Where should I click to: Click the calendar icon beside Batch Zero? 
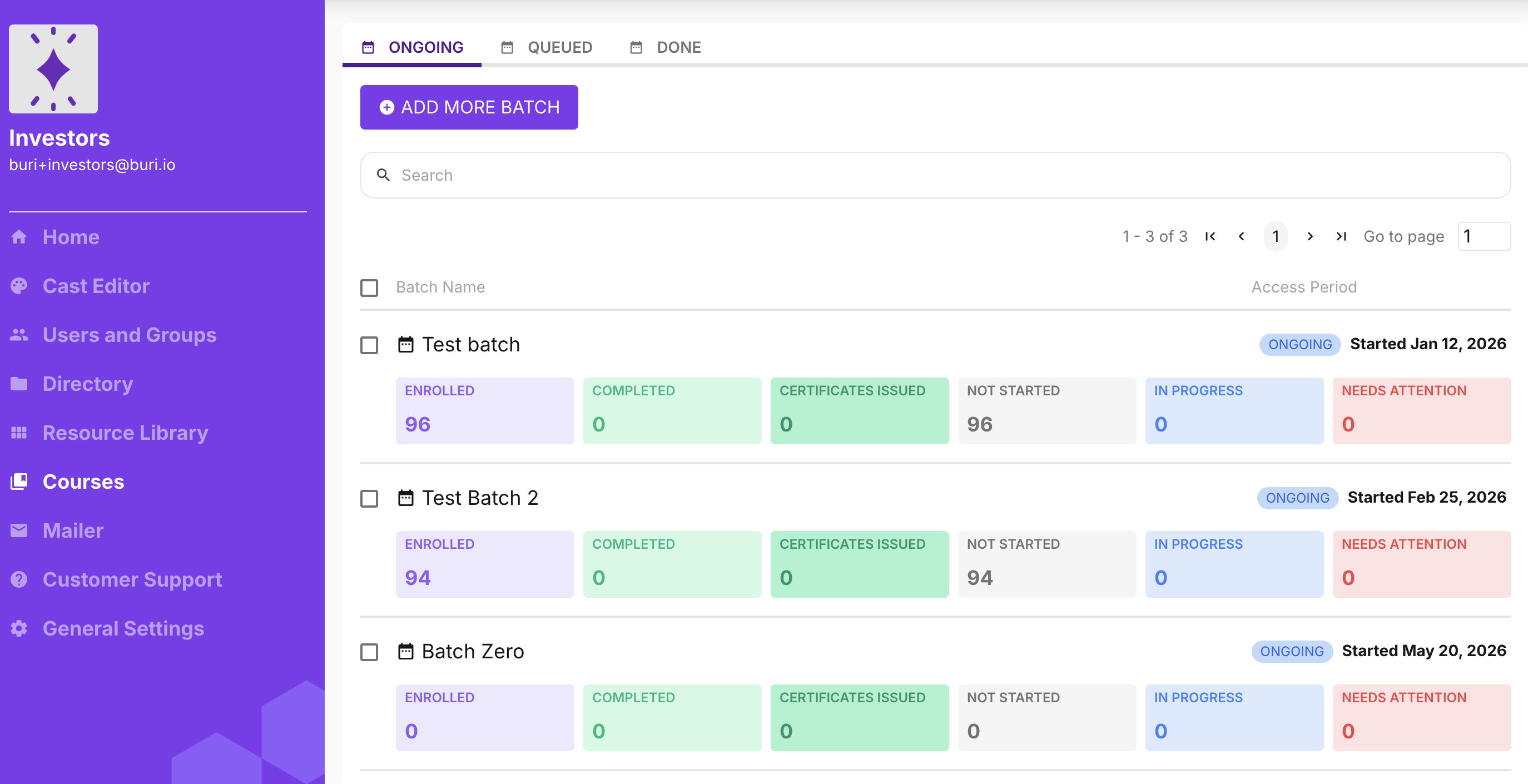pyautogui.click(x=406, y=652)
